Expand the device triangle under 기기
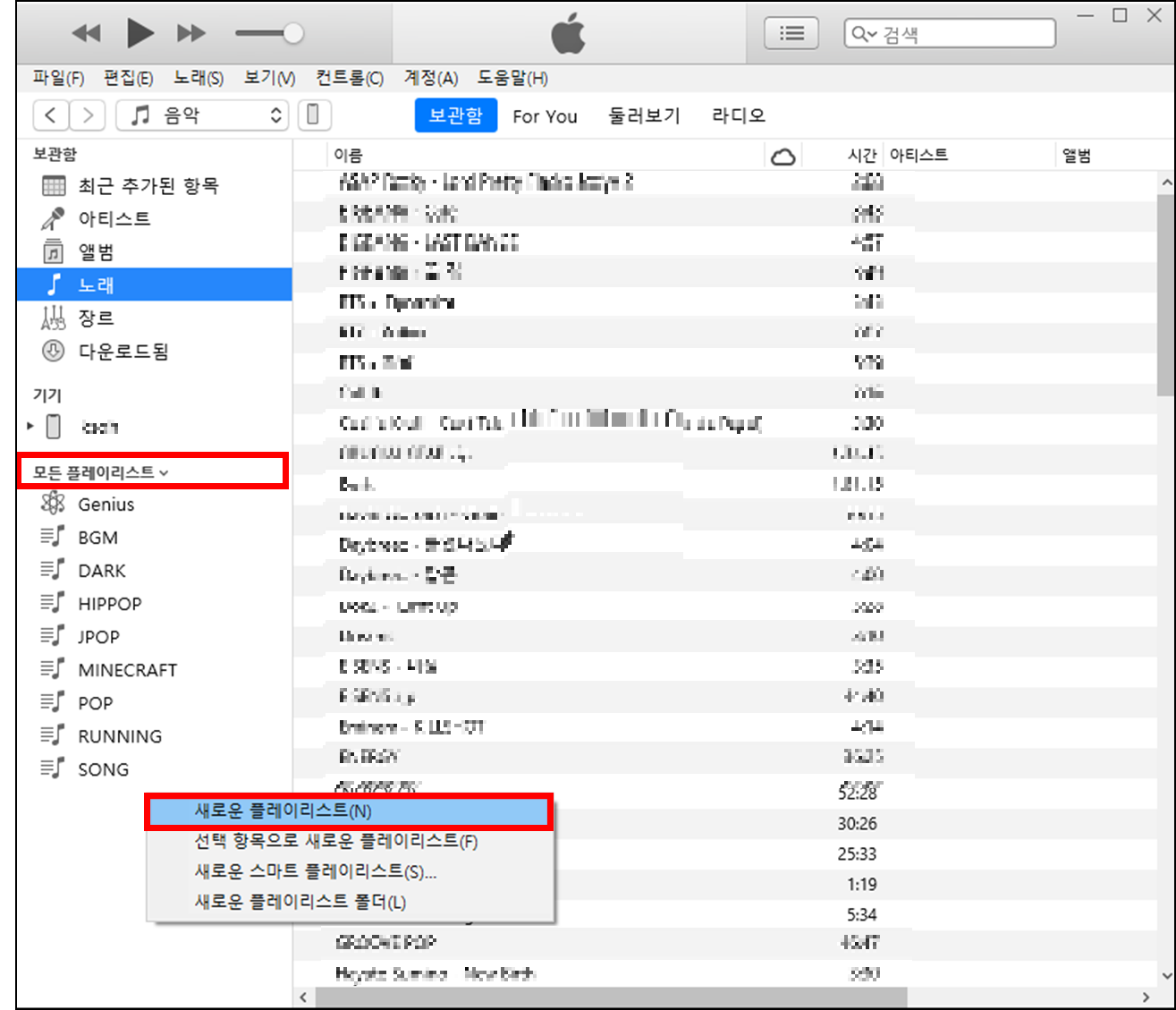 click(30, 427)
